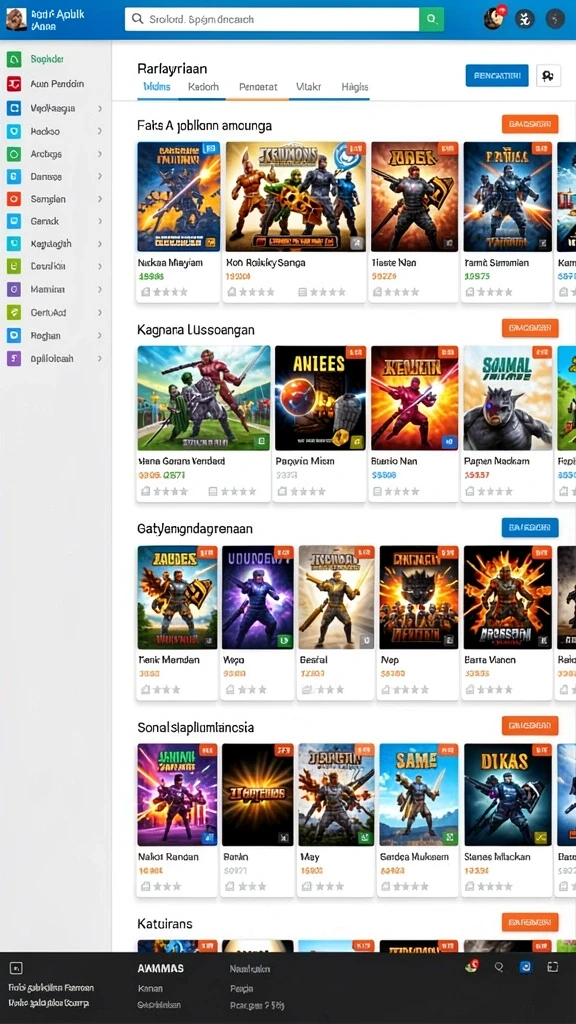Select the red Aun Penddin sidebar icon
576x1024 pixels.
(14, 84)
